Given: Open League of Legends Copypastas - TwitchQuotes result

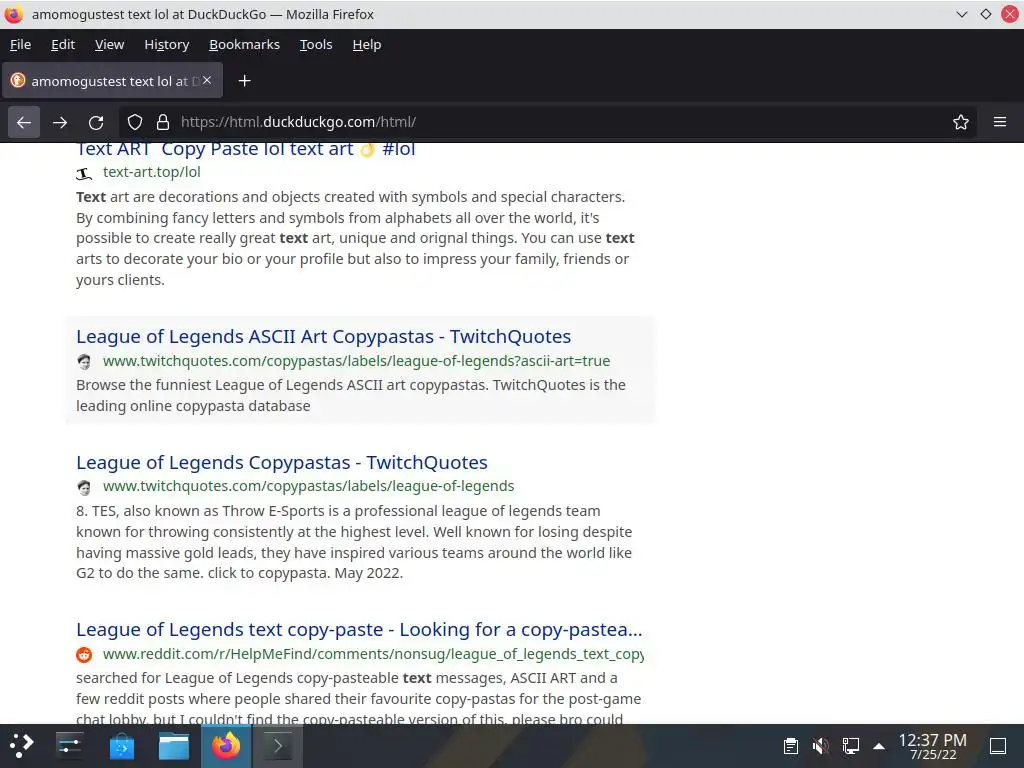Looking at the screenshot, I should (x=281, y=462).
